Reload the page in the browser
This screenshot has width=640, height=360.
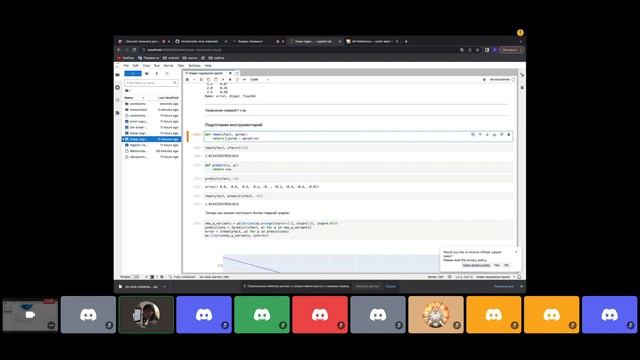point(134,50)
